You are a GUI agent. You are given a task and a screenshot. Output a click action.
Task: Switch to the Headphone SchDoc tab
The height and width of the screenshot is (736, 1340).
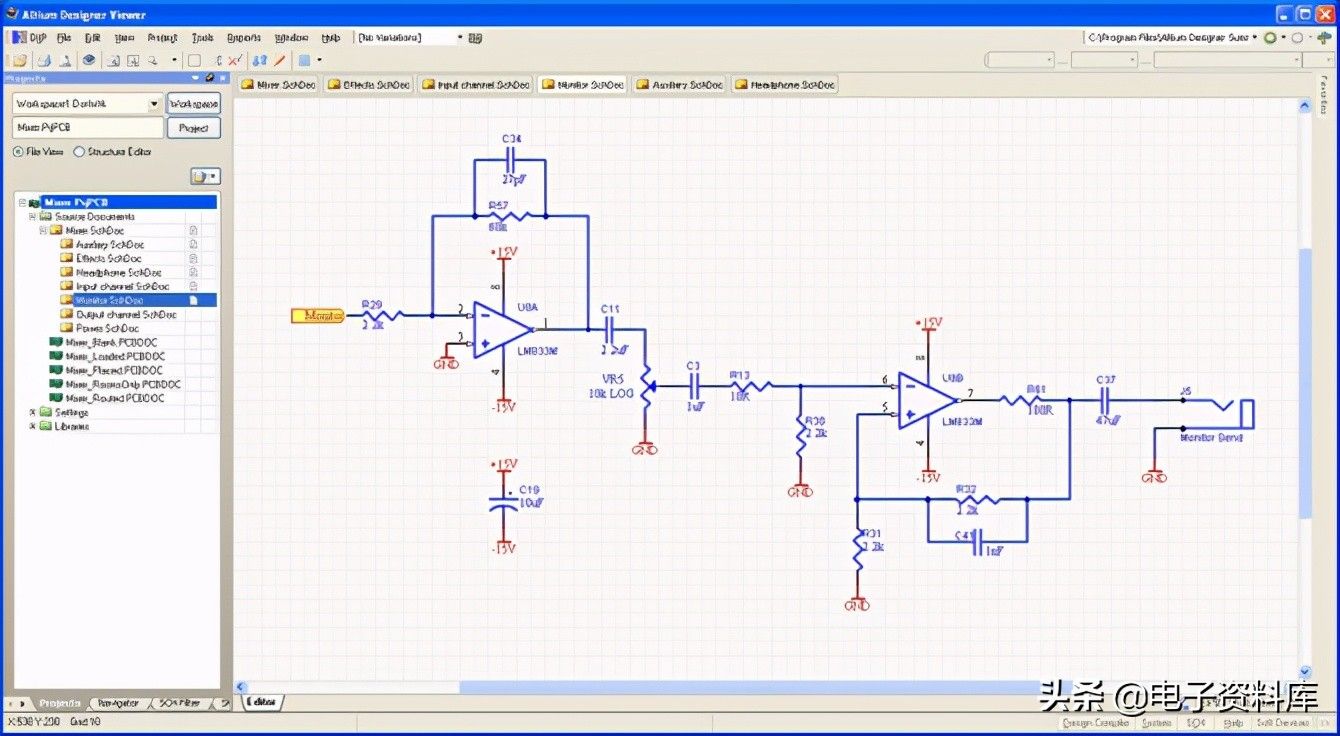click(x=785, y=85)
